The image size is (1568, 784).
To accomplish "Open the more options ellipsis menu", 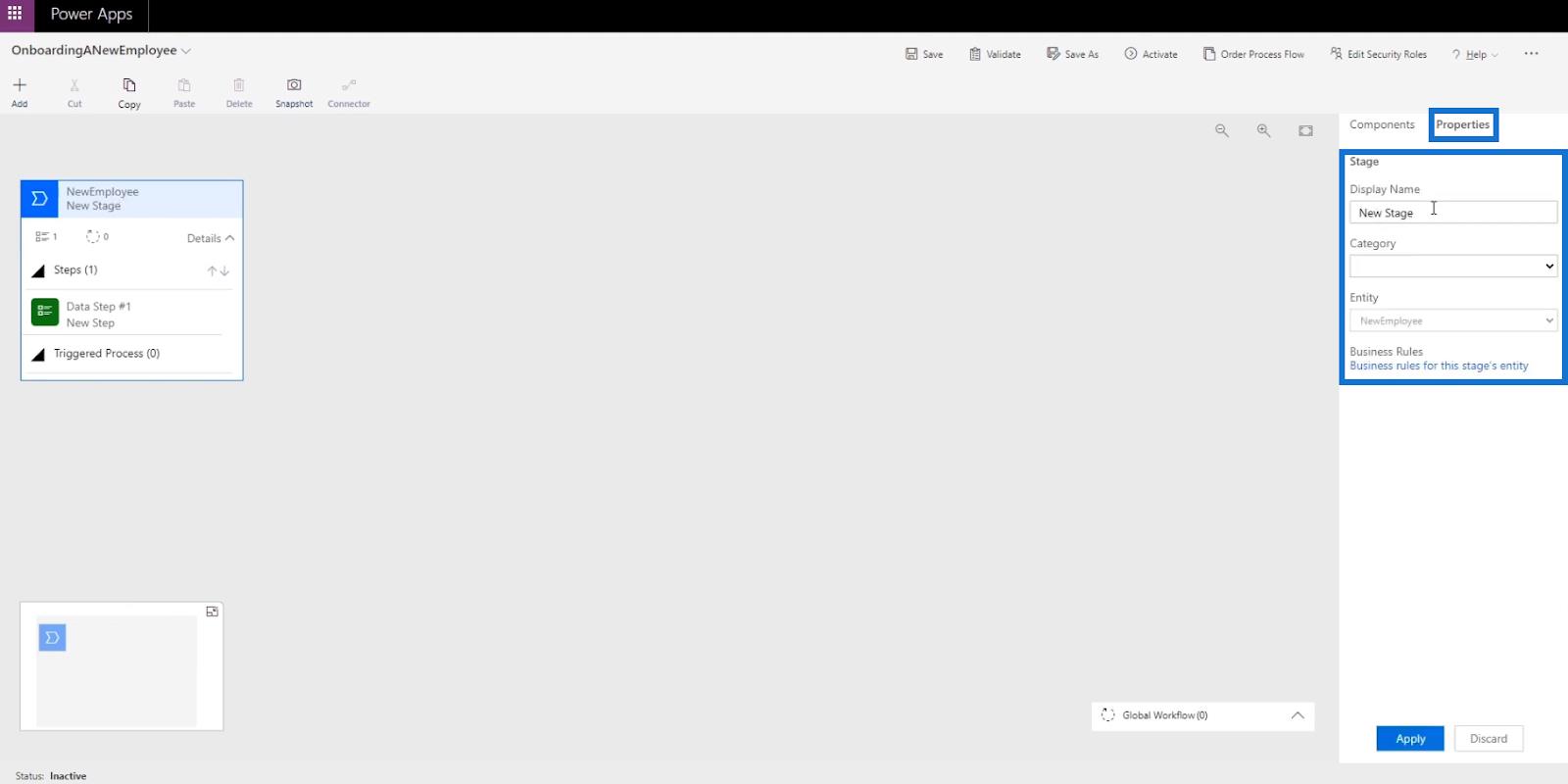I will click(x=1532, y=54).
